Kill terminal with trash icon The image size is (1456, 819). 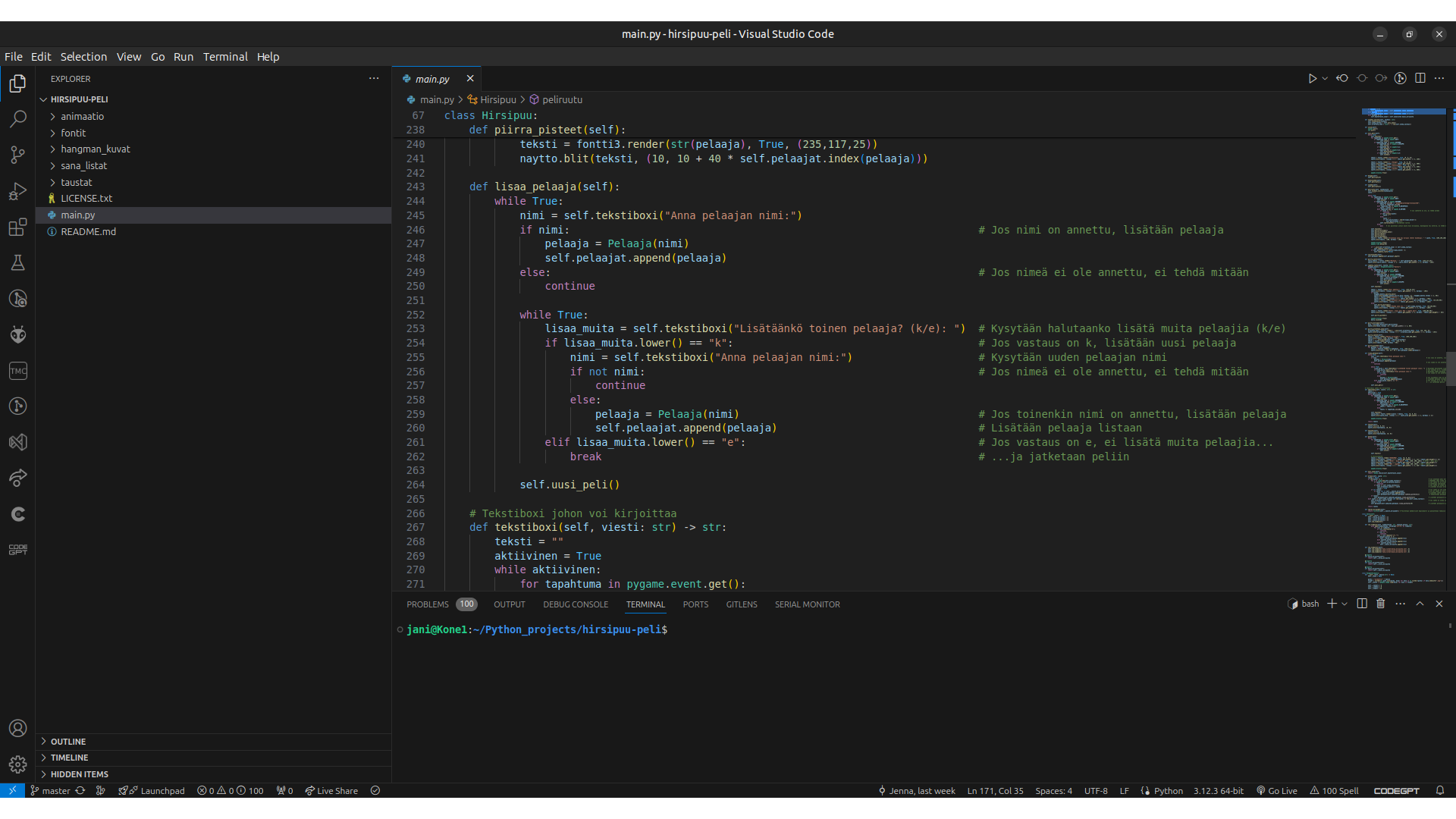point(1381,604)
